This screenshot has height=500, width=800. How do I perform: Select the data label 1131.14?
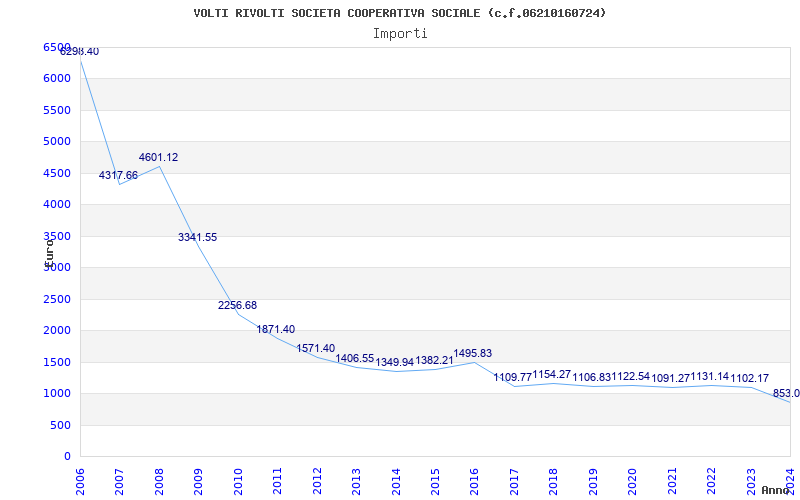click(x=710, y=377)
